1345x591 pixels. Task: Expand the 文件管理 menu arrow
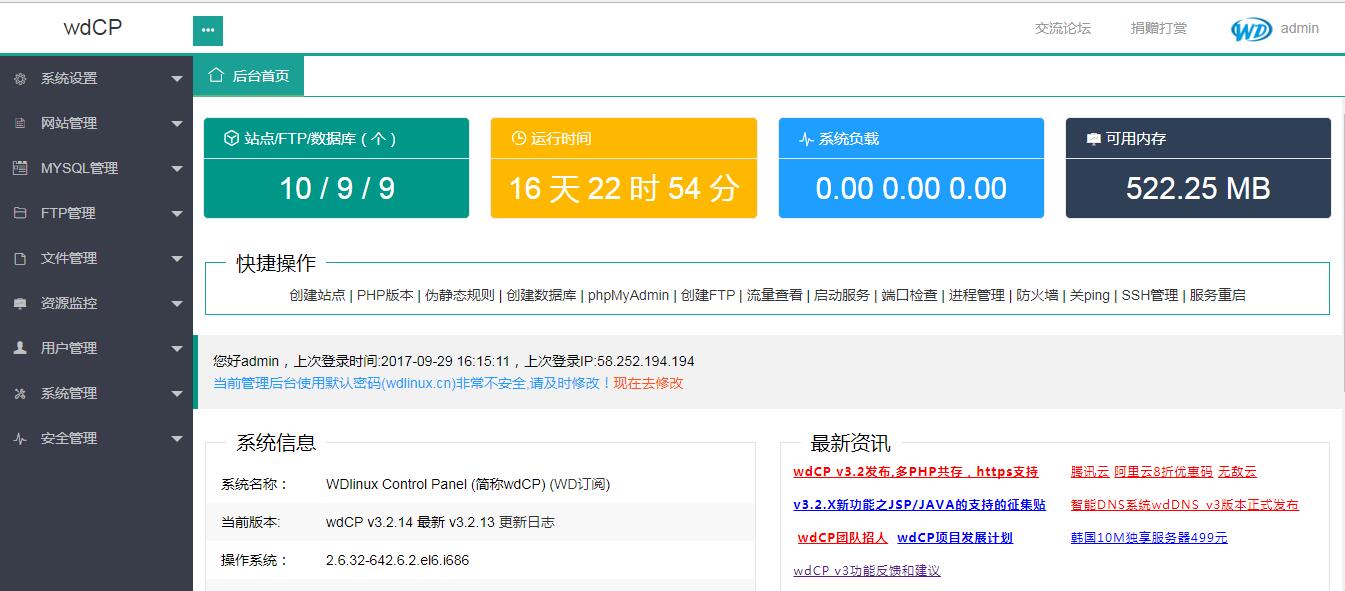point(177,259)
